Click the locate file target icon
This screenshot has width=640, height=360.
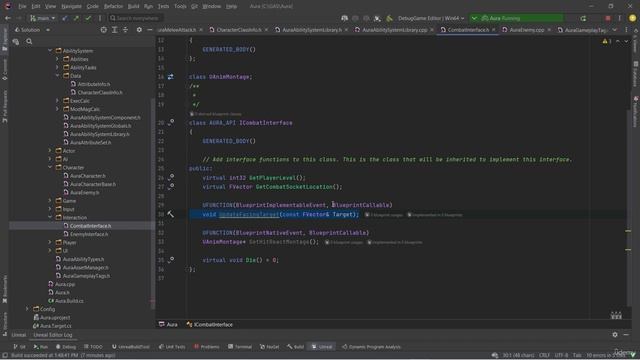tap(104, 30)
